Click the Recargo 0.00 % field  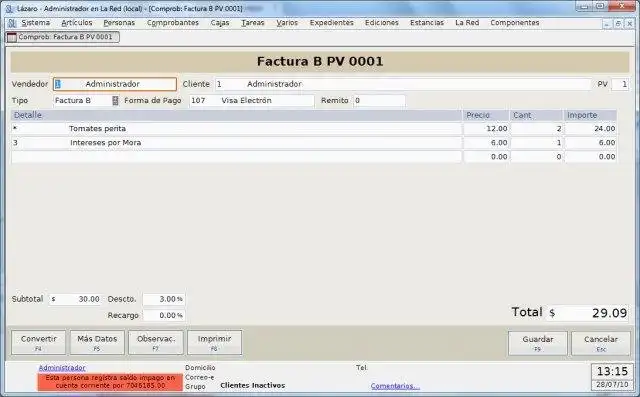[163, 315]
